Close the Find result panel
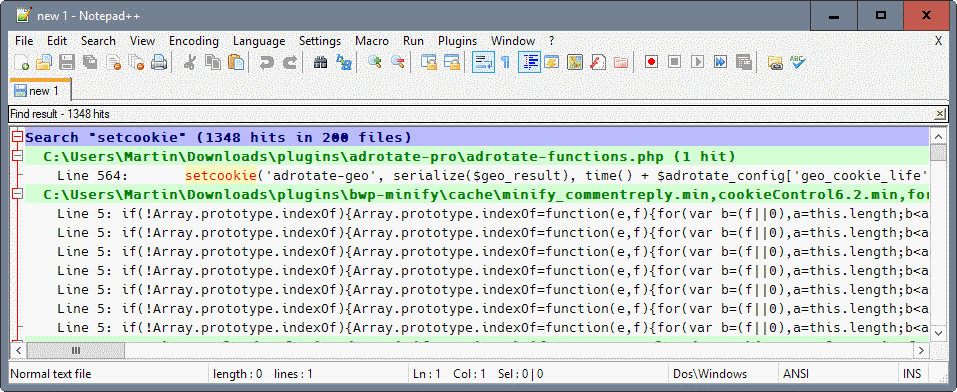This screenshot has height=392, width=957. tap(941, 114)
